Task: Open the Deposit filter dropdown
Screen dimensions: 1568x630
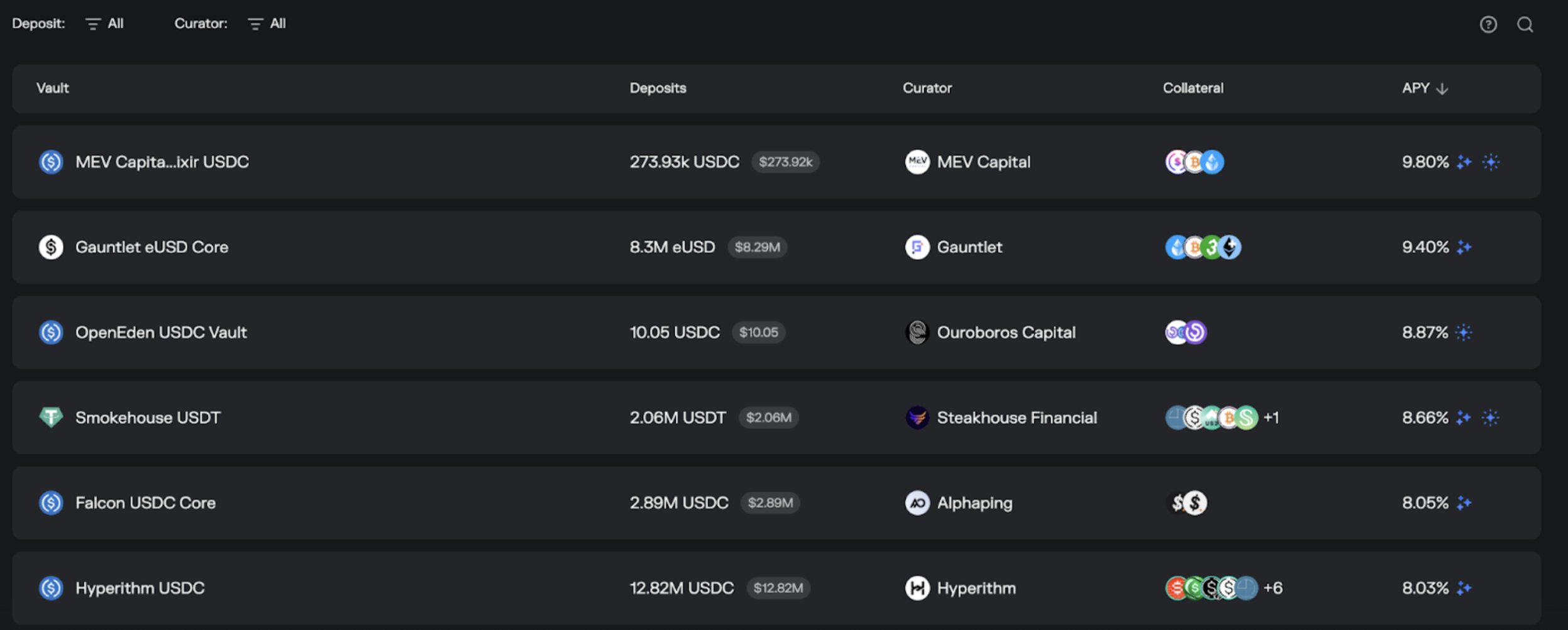Action: click(x=105, y=24)
